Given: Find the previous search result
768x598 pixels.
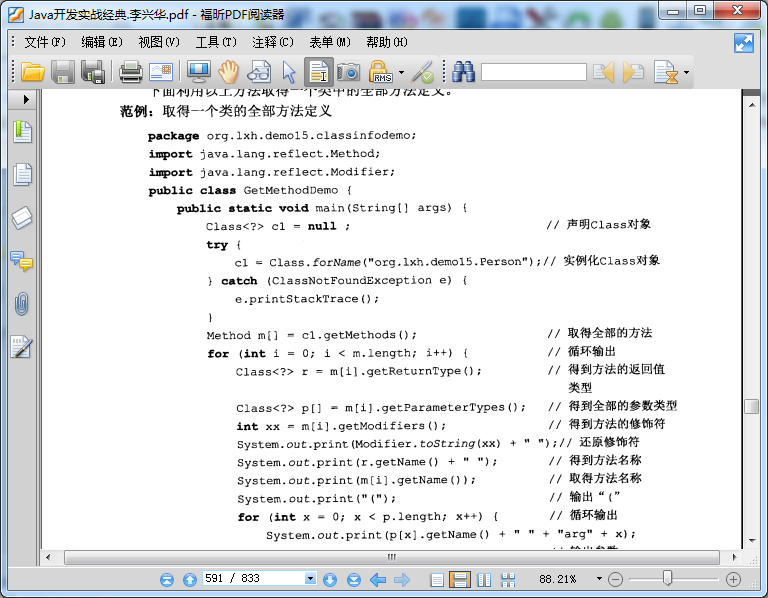Looking at the screenshot, I should point(604,72).
